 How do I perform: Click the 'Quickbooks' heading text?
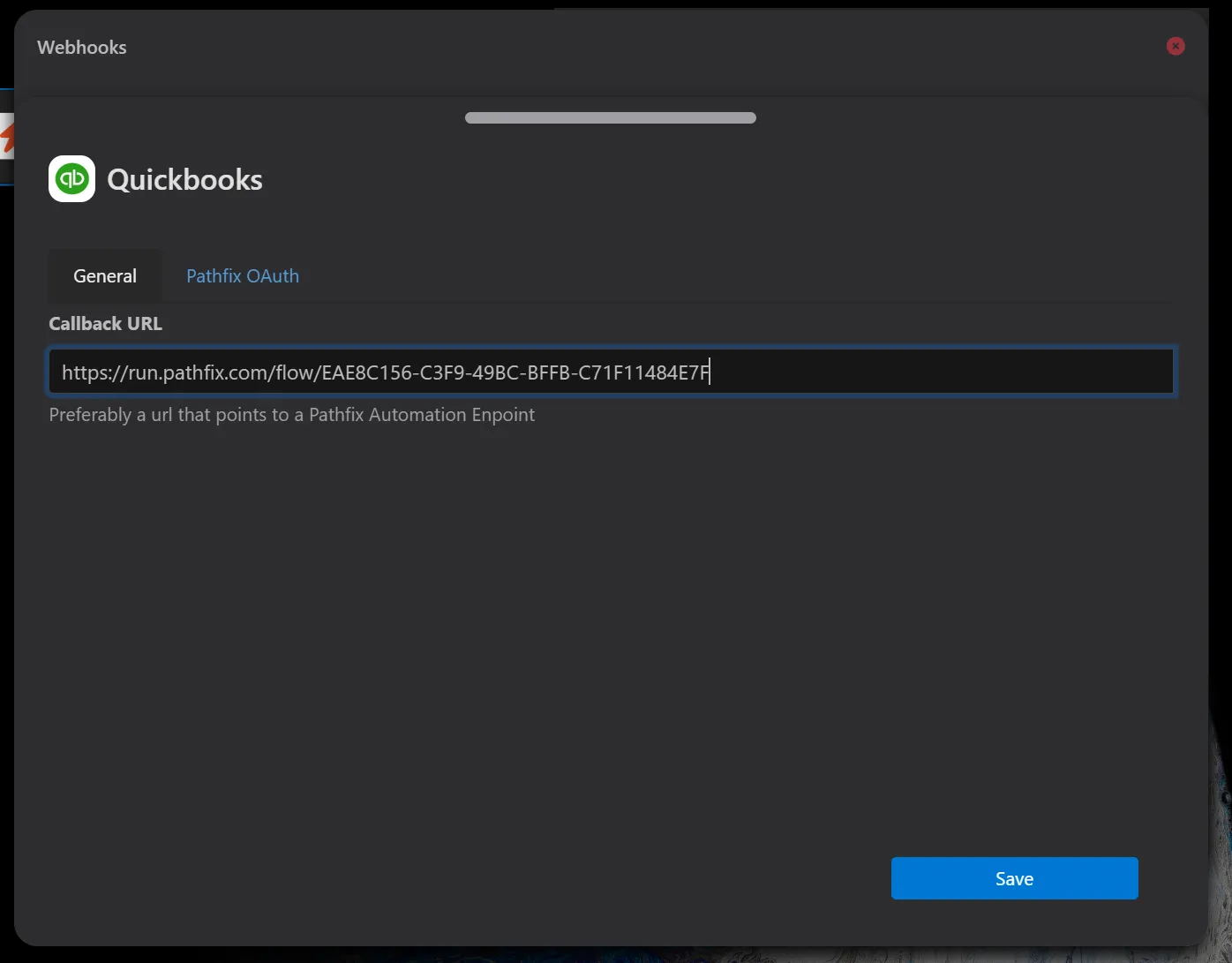click(185, 180)
